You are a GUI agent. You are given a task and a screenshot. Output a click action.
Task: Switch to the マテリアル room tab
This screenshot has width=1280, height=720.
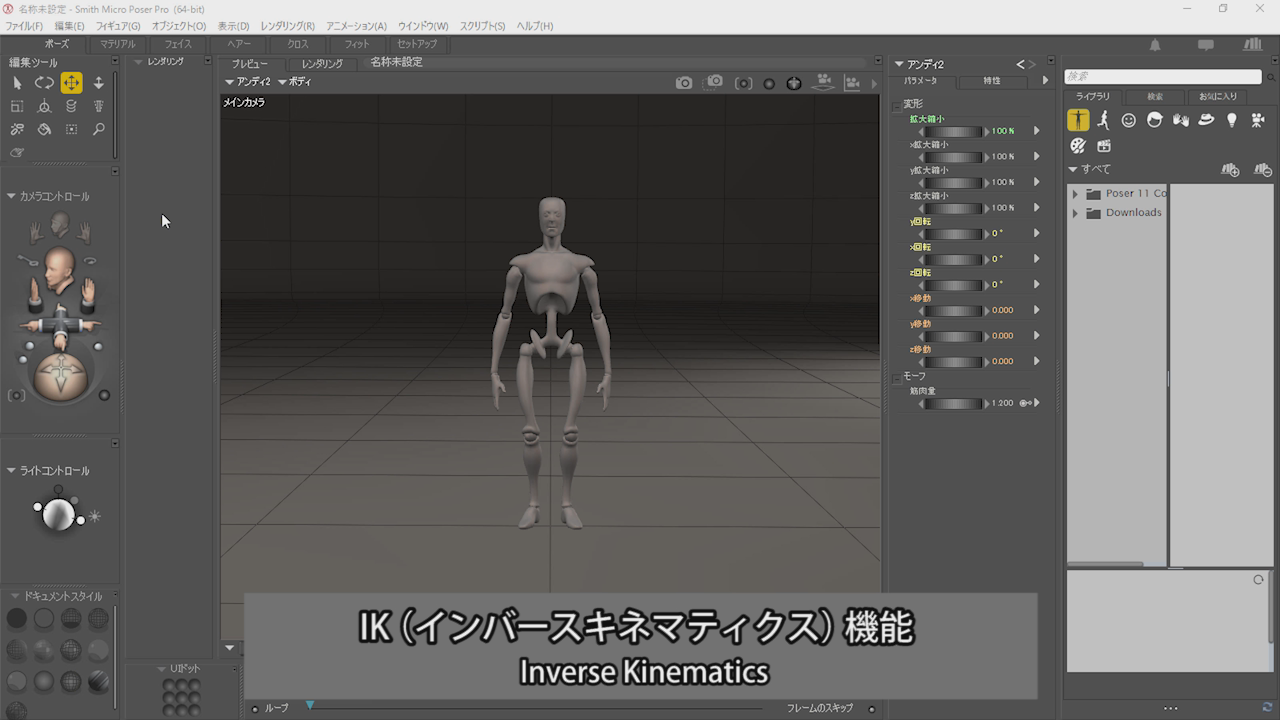pos(117,44)
